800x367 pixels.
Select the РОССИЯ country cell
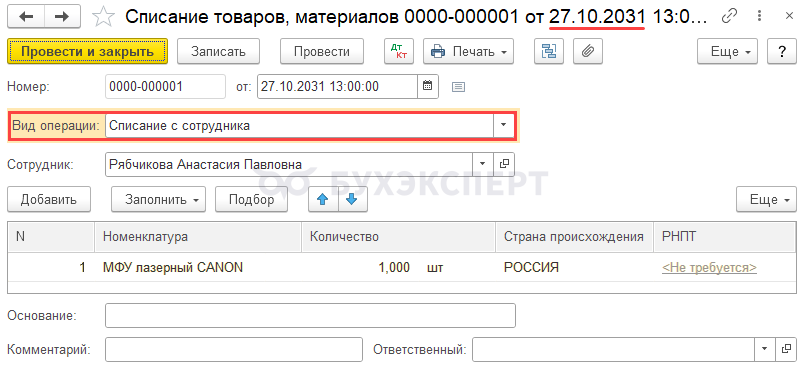click(574, 267)
